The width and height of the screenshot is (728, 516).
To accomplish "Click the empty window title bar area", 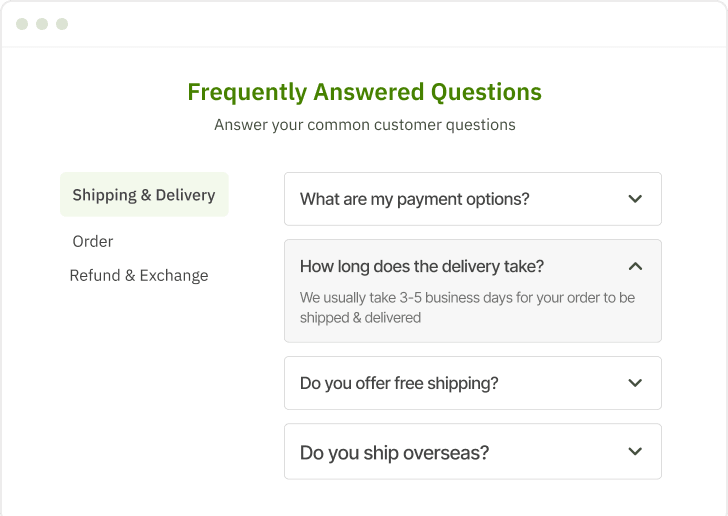I will [x=400, y=24].
